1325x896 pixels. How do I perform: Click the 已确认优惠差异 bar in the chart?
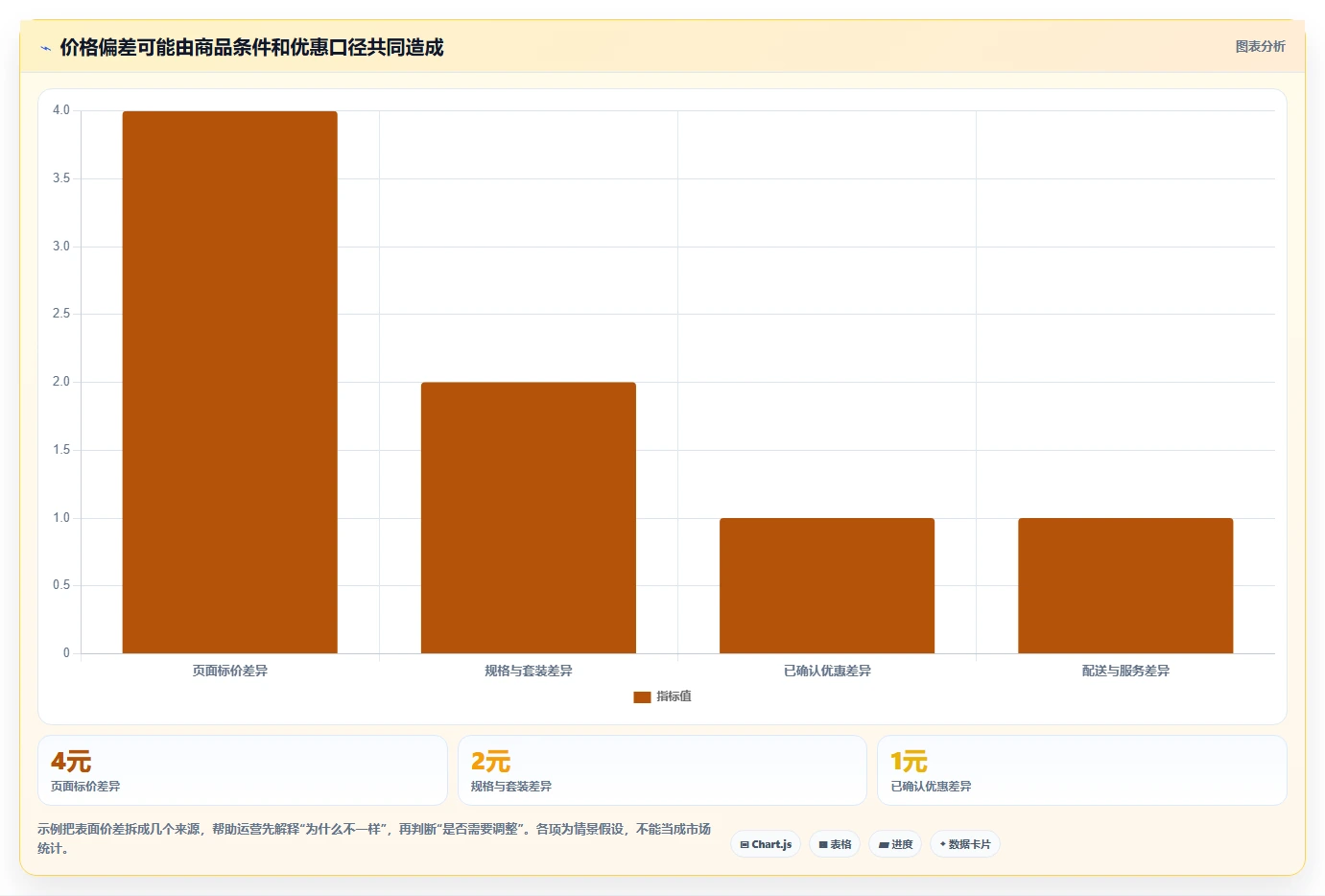click(827, 585)
